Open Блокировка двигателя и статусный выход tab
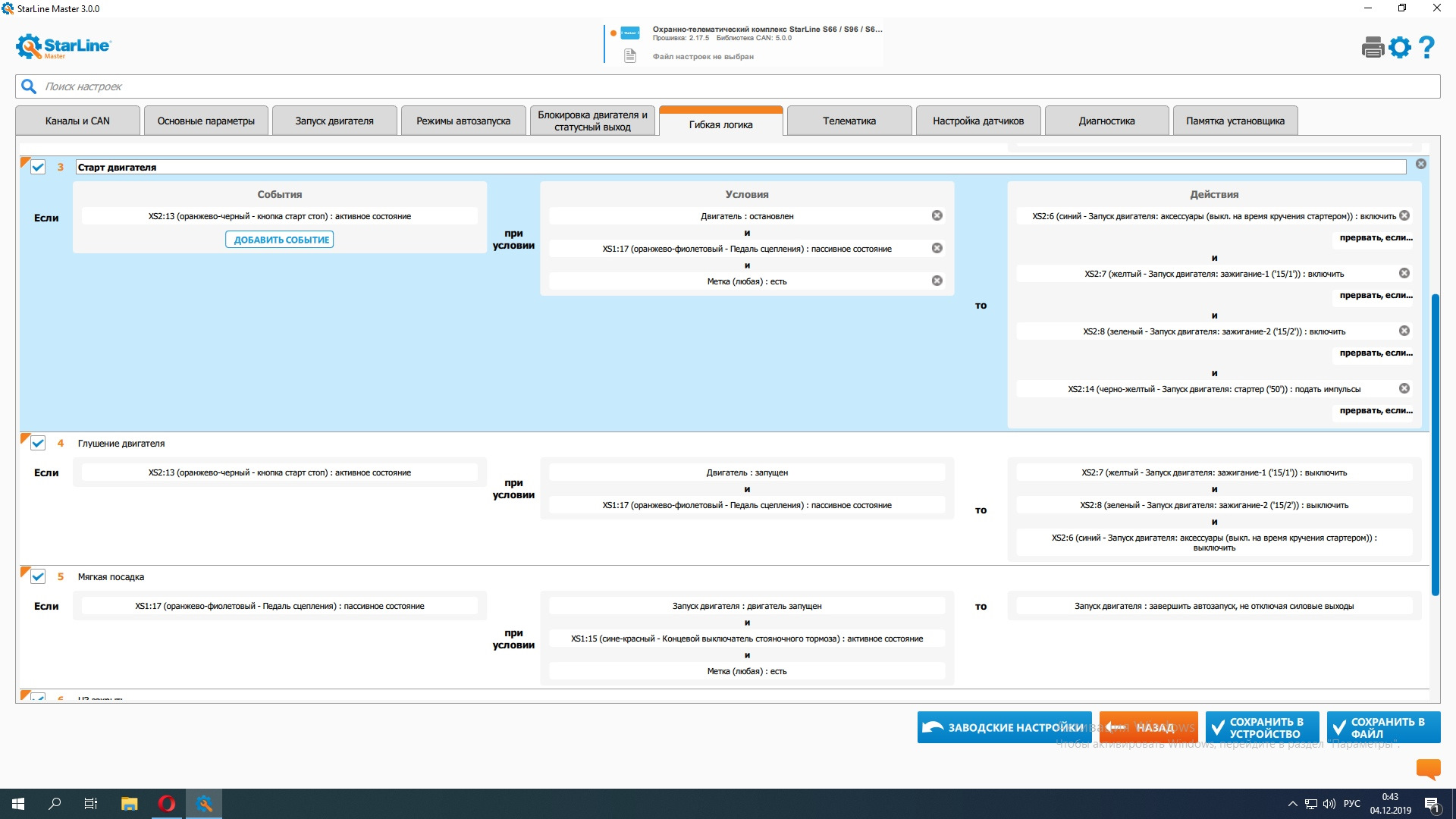Viewport: 1456px width, 819px height. coord(592,121)
